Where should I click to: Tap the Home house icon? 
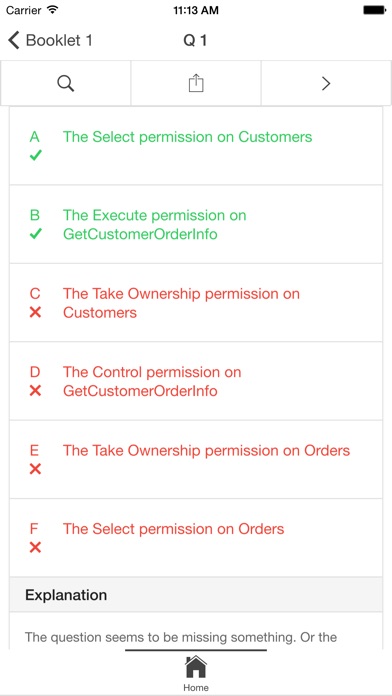pyautogui.click(x=196, y=667)
